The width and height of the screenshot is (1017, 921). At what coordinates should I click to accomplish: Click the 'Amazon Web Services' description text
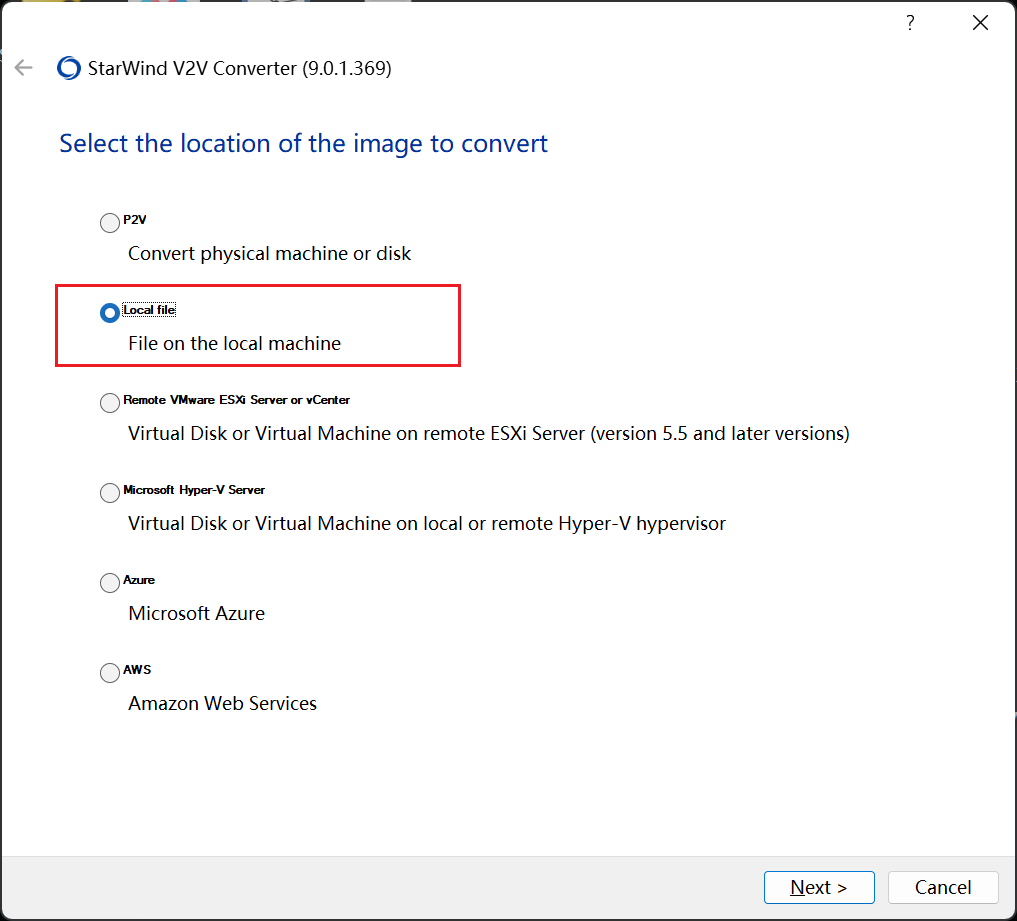(222, 704)
